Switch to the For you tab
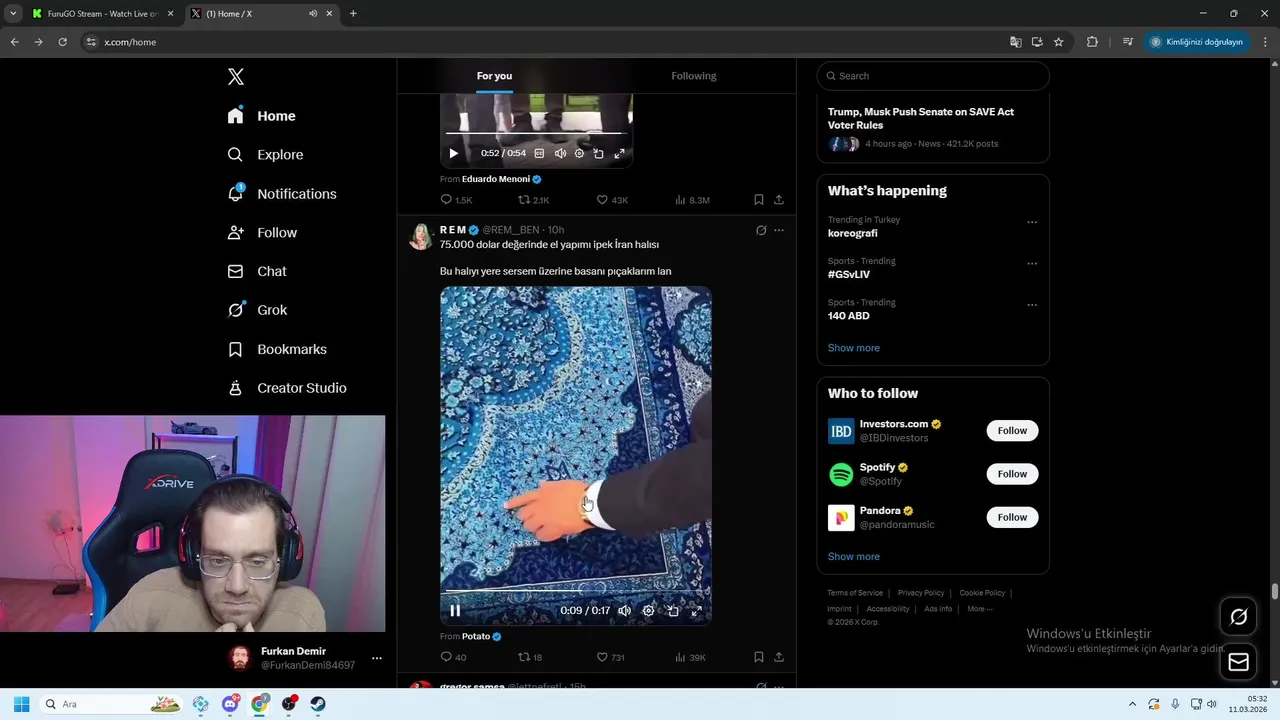Screen dimensions: 1280x720 point(494,76)
